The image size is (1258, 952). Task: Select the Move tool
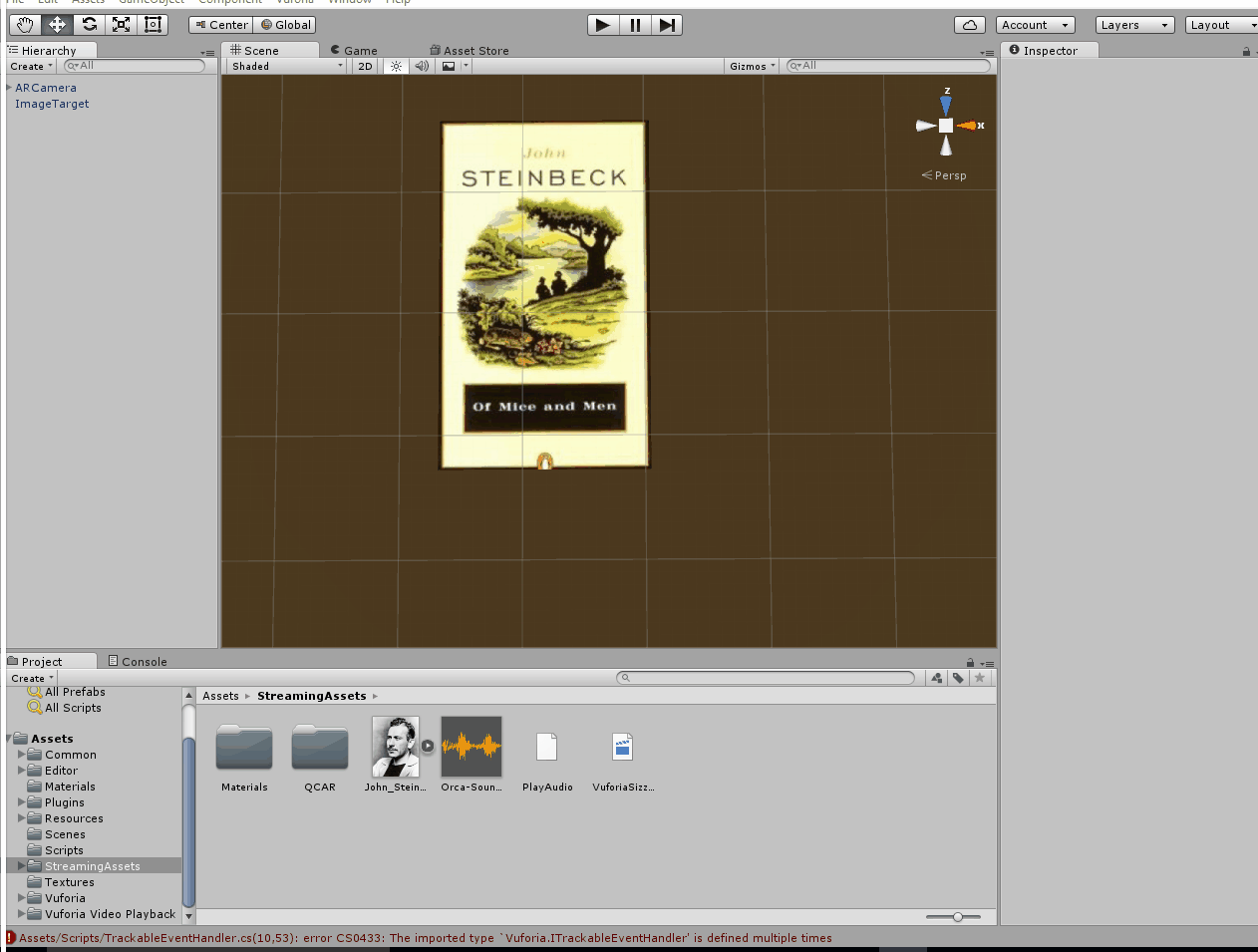(x=56, y=24)
